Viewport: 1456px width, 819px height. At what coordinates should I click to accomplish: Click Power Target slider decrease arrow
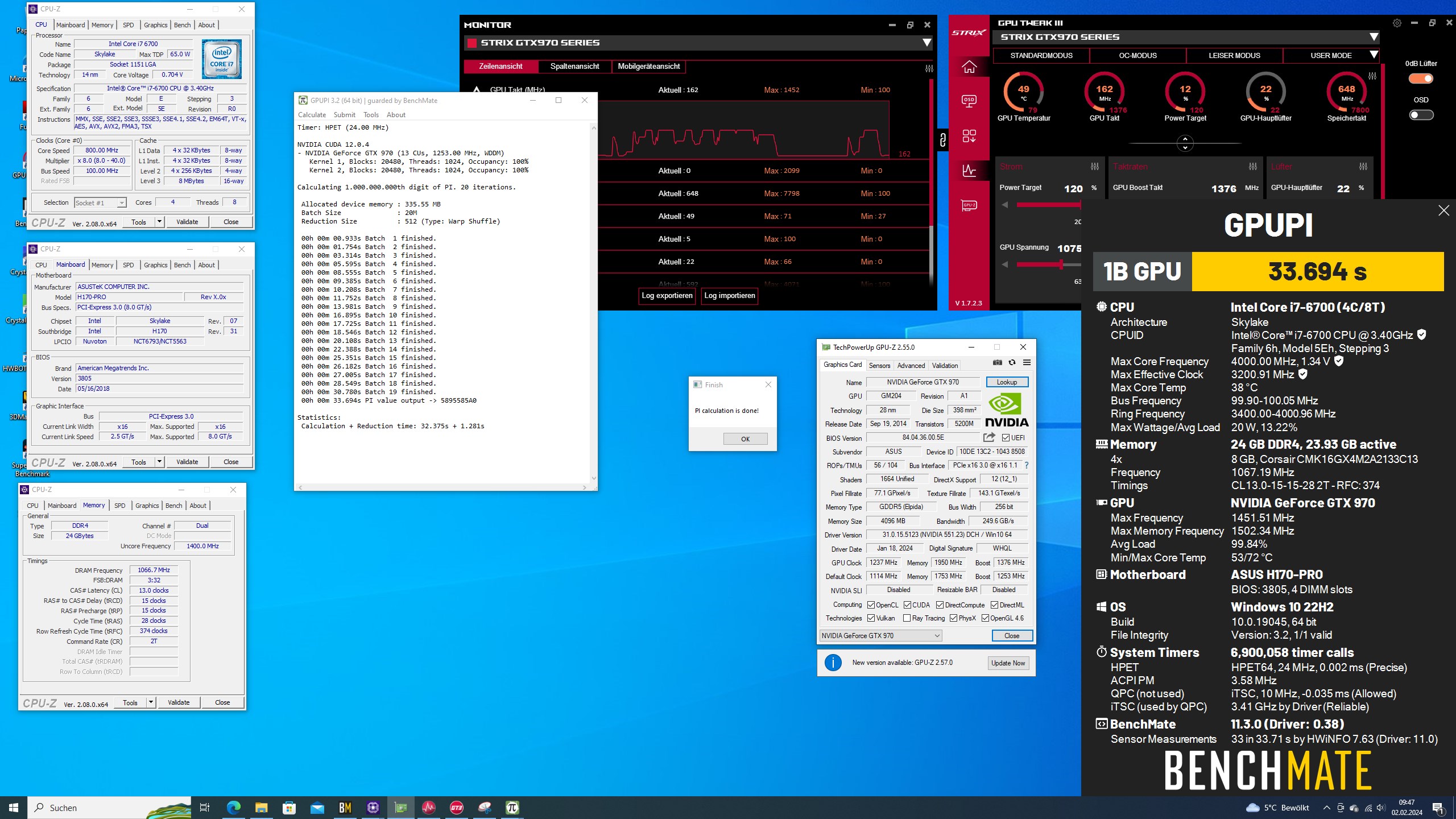pyautogui.click(x=1005, y=205)
